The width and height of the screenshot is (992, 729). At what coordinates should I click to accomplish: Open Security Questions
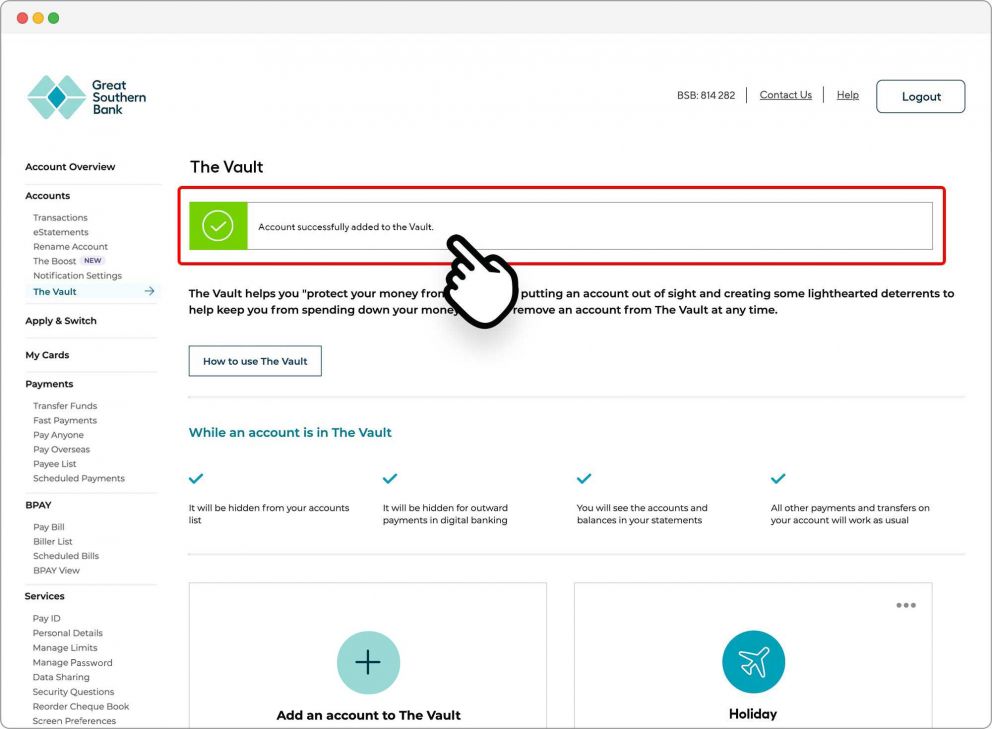(73, 692)
